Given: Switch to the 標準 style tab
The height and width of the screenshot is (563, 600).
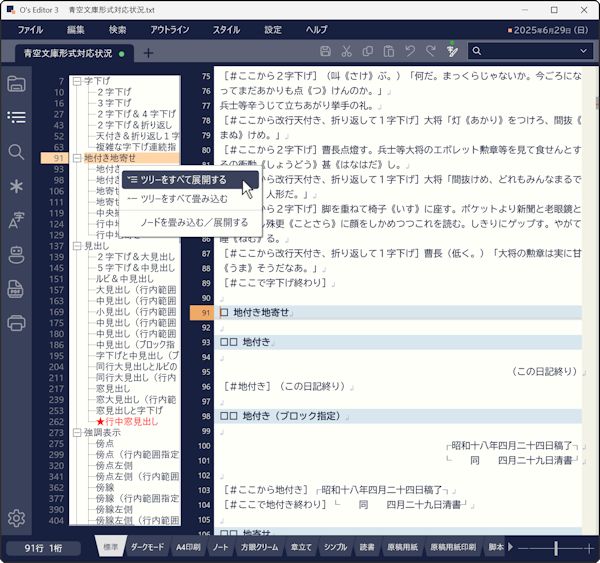Looking at the screenshot, I should point(111,547).
